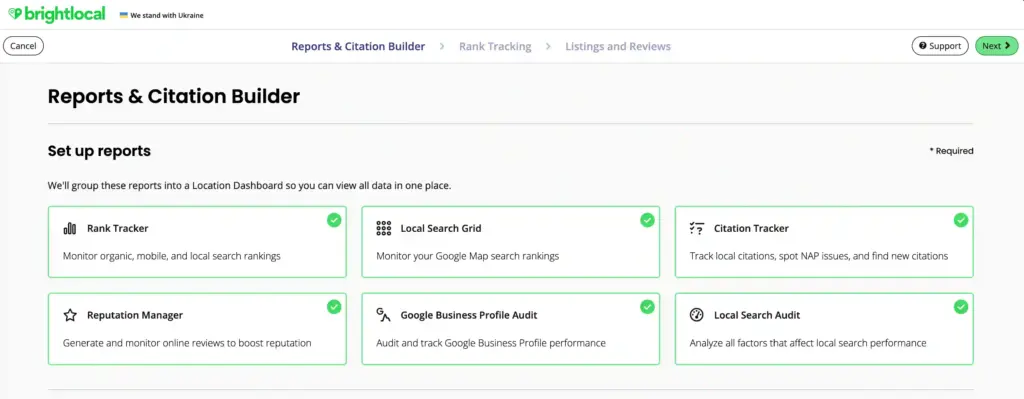This screenshot has height=399, width=1024.
Task: Go to the Listings and Reviews step
Action: click(618, 46)
